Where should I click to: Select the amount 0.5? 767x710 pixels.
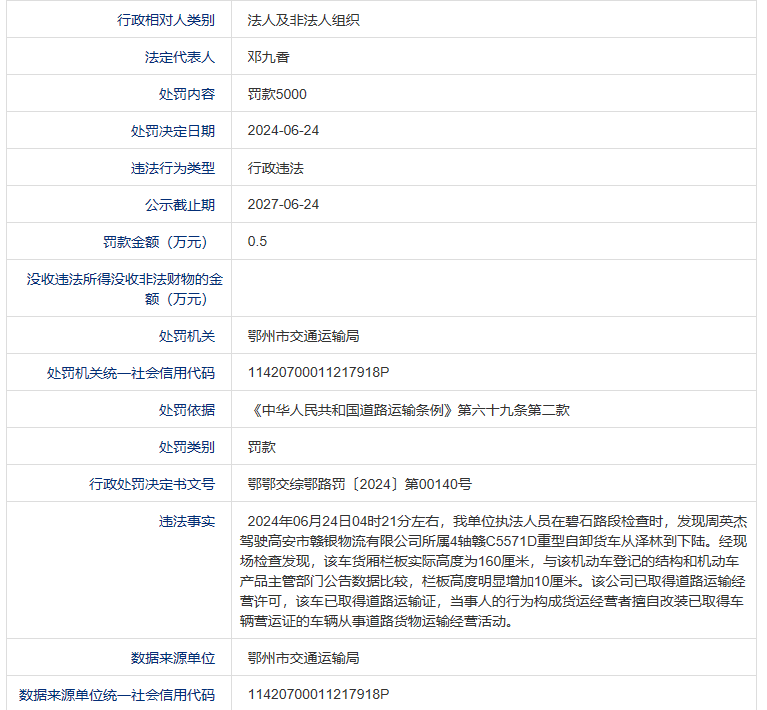pyautogui.click(x=257, y=242)
